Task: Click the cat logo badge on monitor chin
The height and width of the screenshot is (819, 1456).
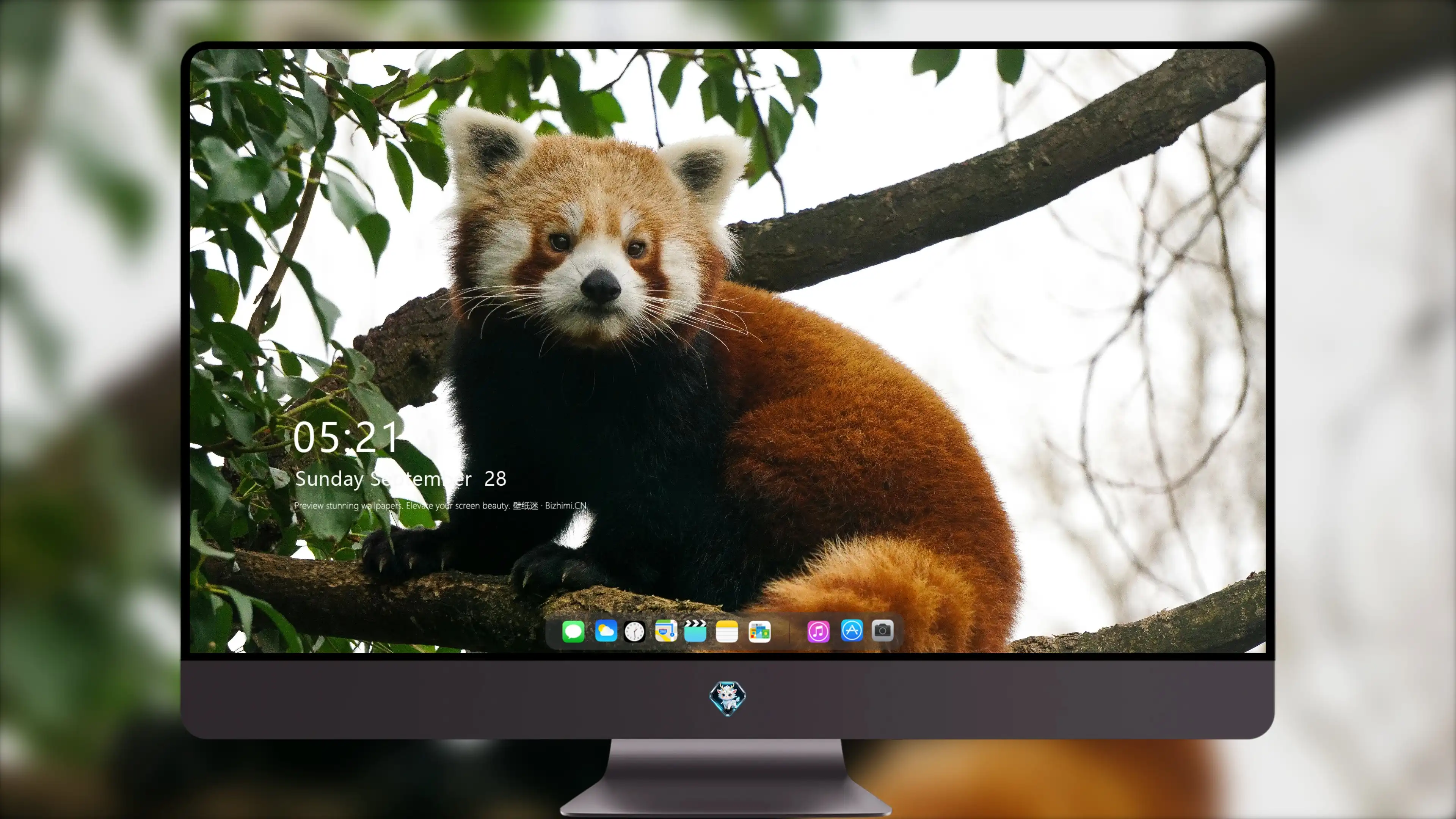Action: (x=728, y=698)
